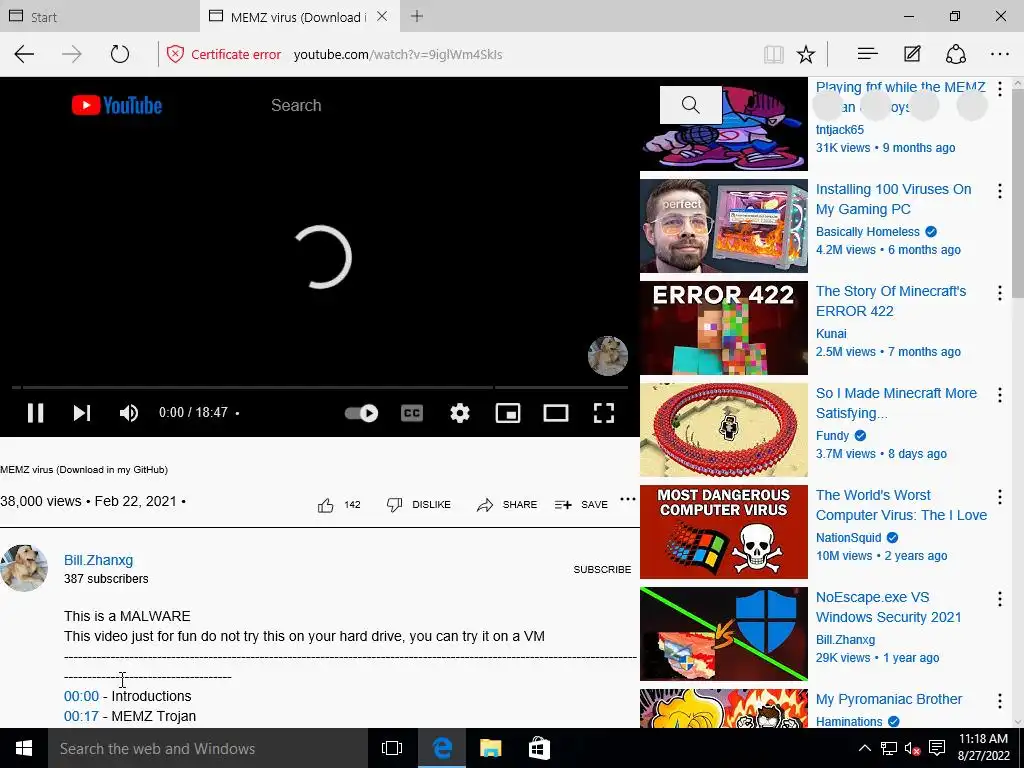This screenshot has height=768, width=1024.
Task: Open NoEscape.exe VS Windows Security 2021
Action: (888, 607)
